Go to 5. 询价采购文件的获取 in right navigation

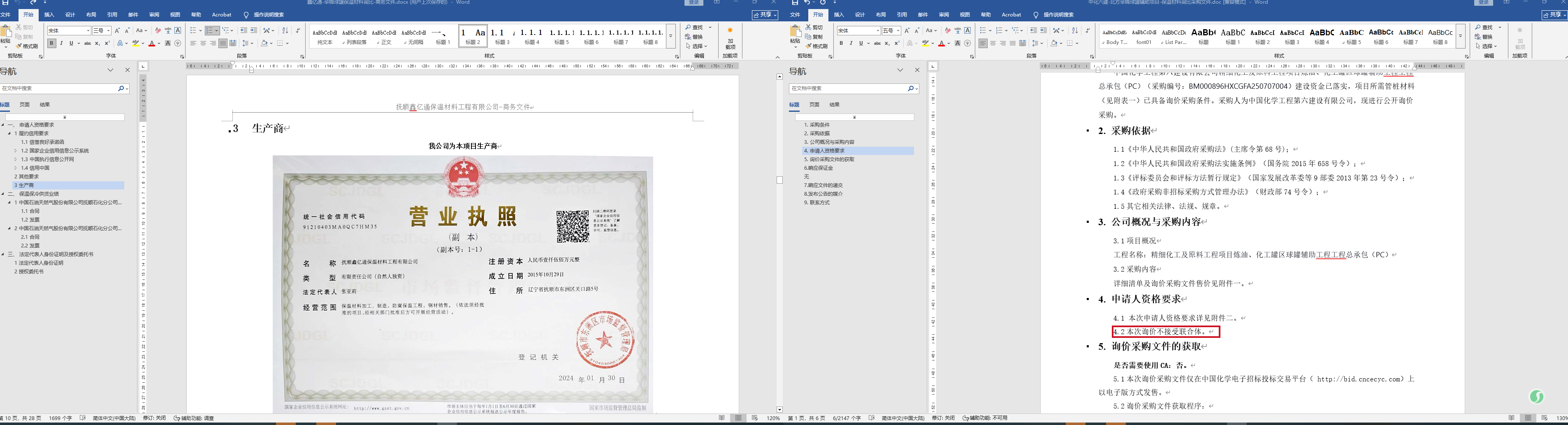tap(829, 159)
